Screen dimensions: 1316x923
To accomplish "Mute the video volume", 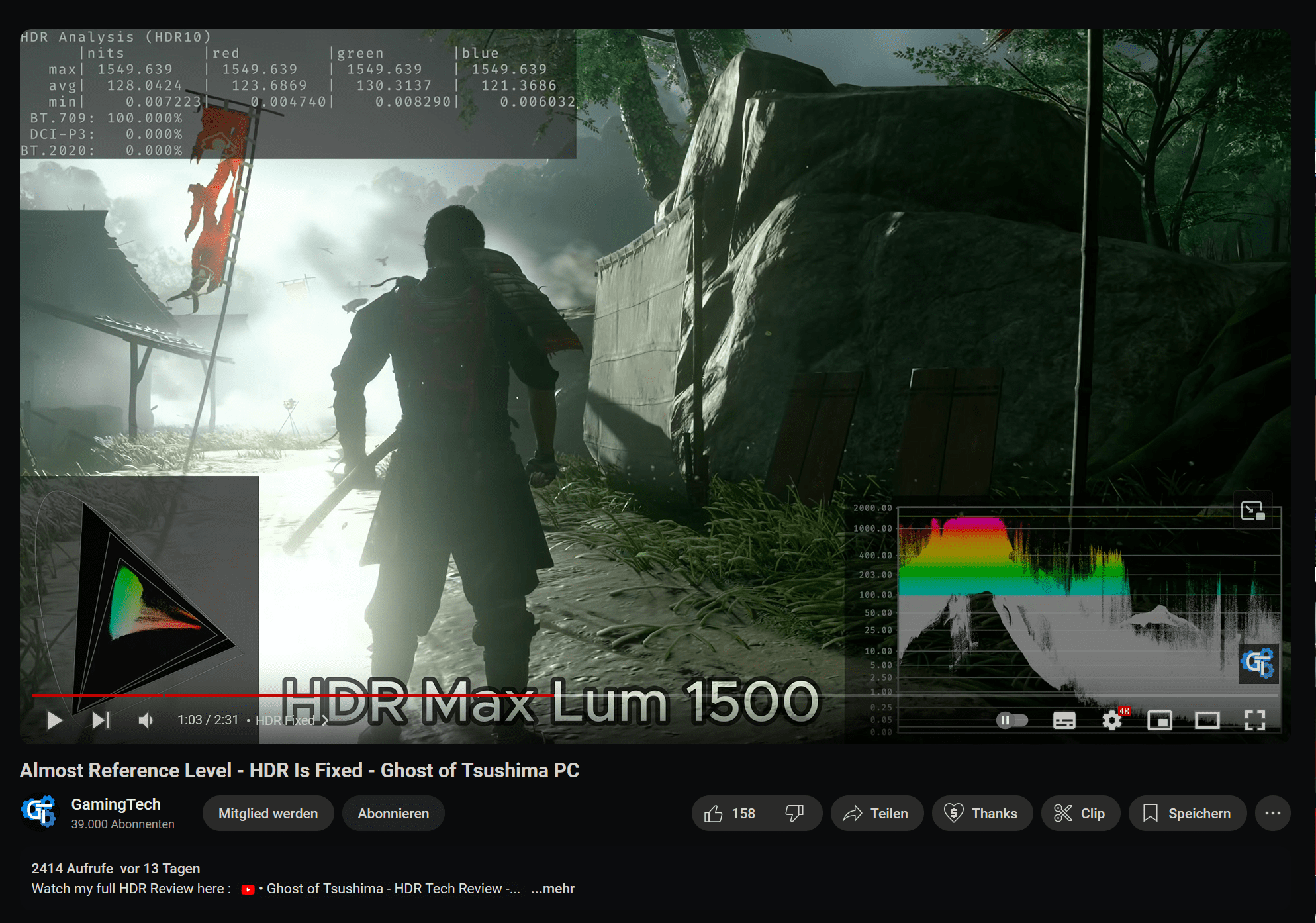I will pyautogui.click(x=146, y=720).
